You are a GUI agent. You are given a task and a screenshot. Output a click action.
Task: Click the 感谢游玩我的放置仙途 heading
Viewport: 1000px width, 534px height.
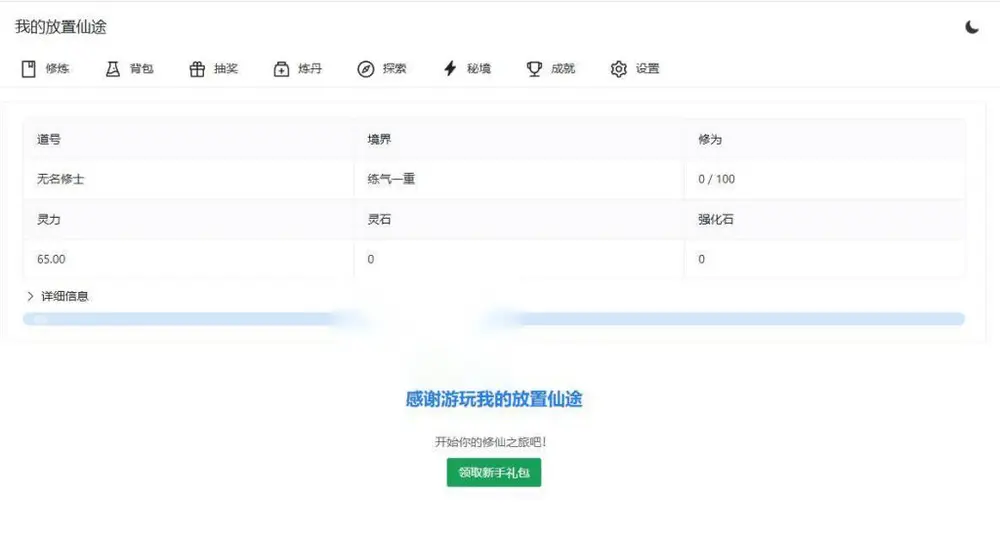click(494, 399)
